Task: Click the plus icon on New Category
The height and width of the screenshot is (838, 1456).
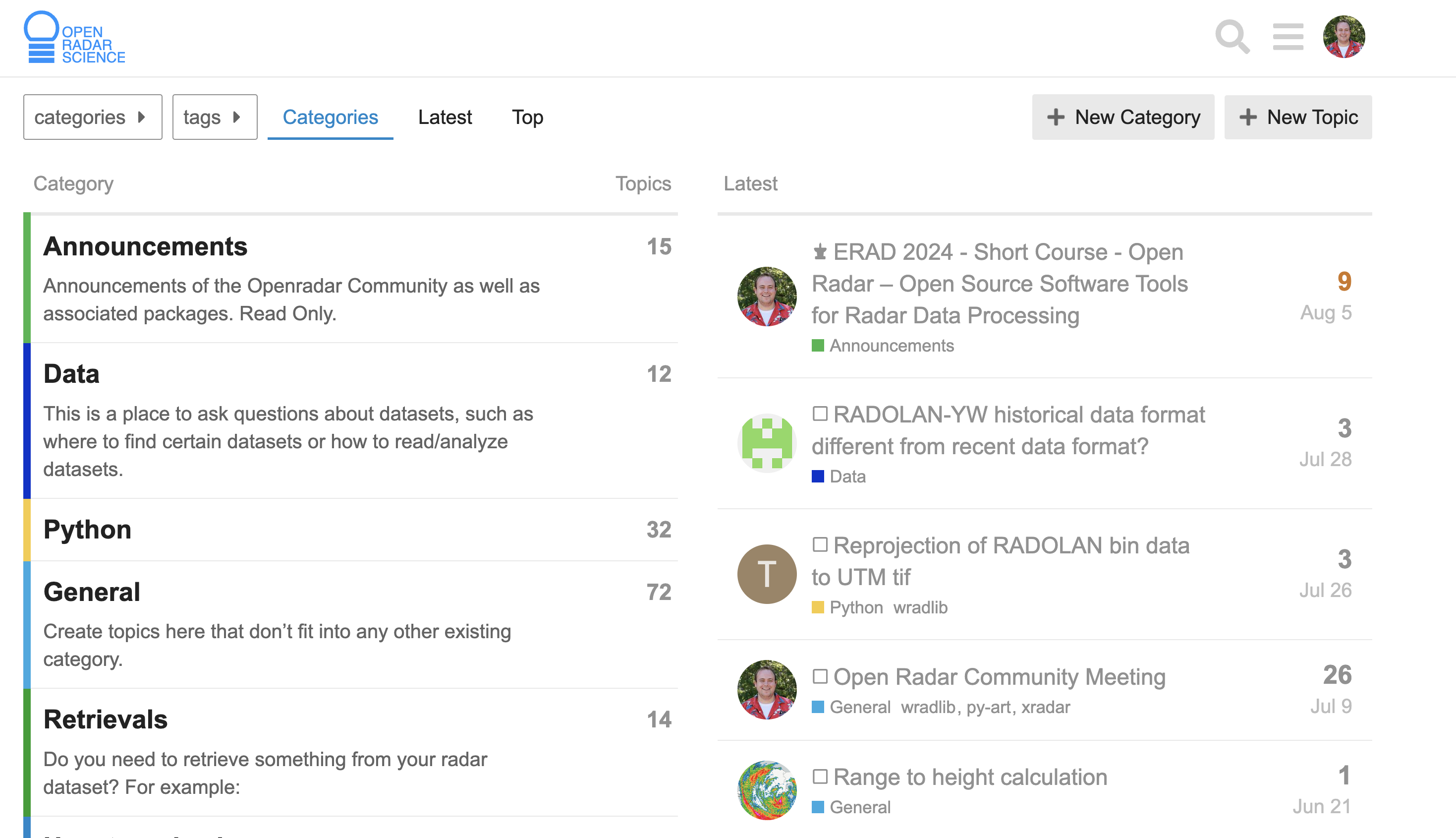Action: [x=1055, y=117]
